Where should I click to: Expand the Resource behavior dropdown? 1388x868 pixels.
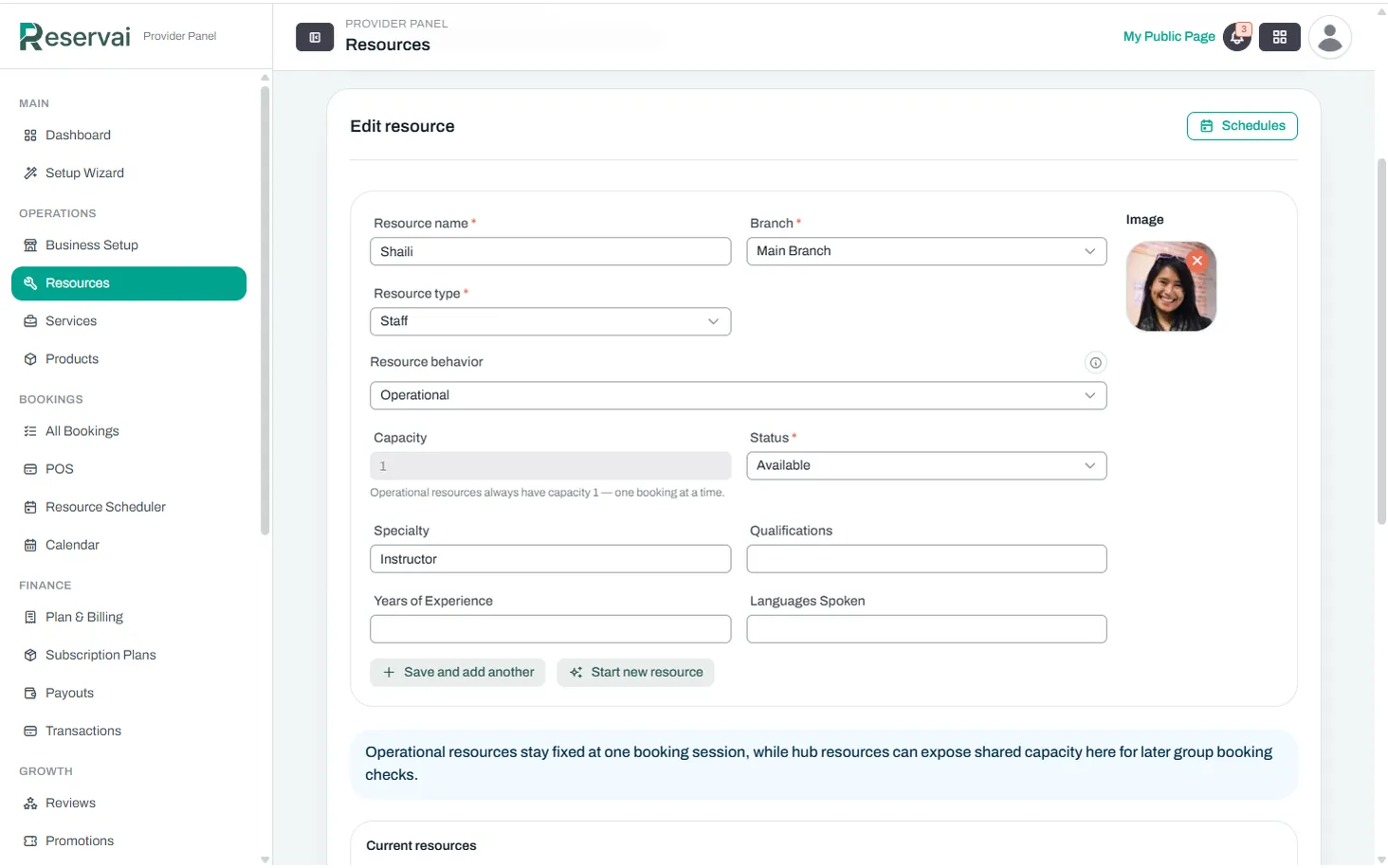pyautogui.click(x=738, y=395)
